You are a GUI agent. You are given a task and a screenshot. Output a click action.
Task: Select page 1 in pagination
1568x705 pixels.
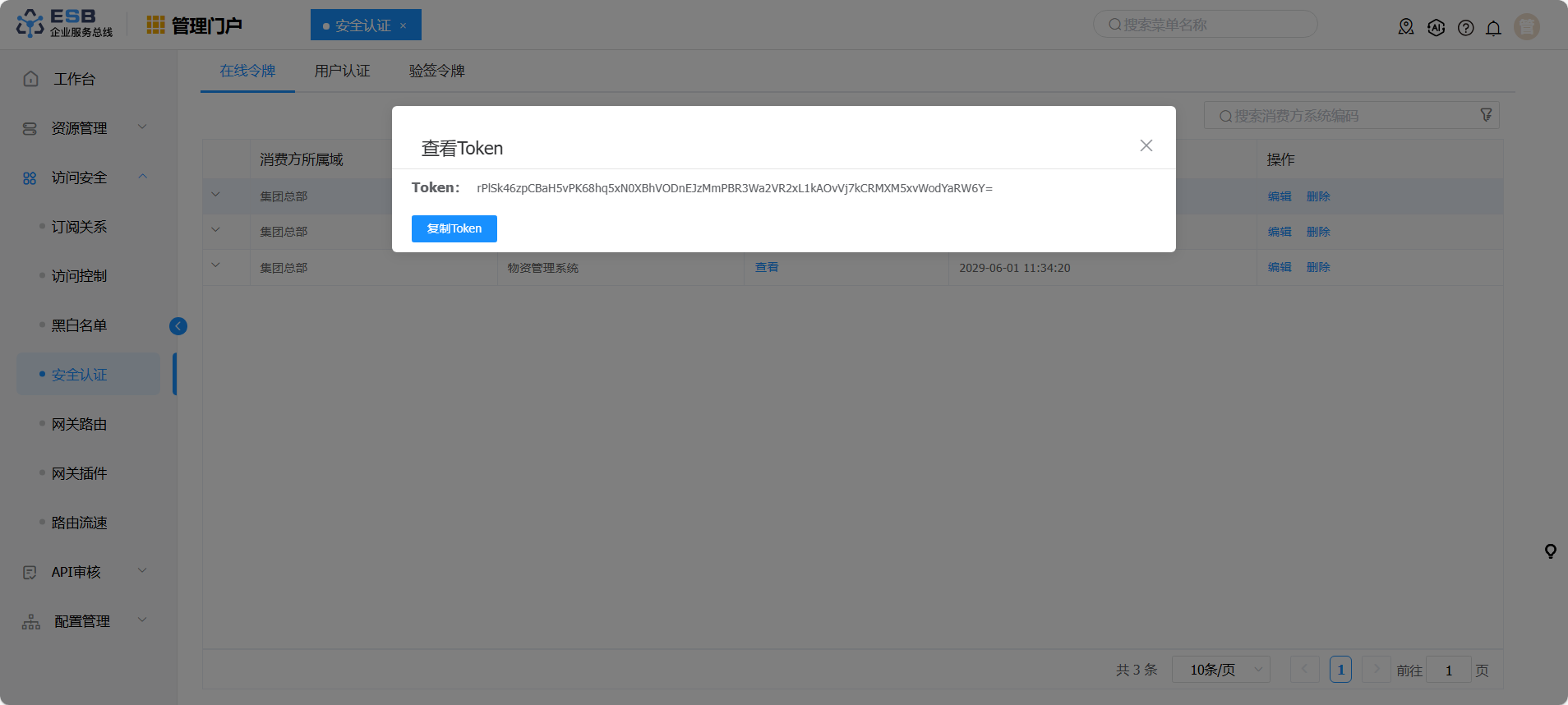[x=1340, y=670]
